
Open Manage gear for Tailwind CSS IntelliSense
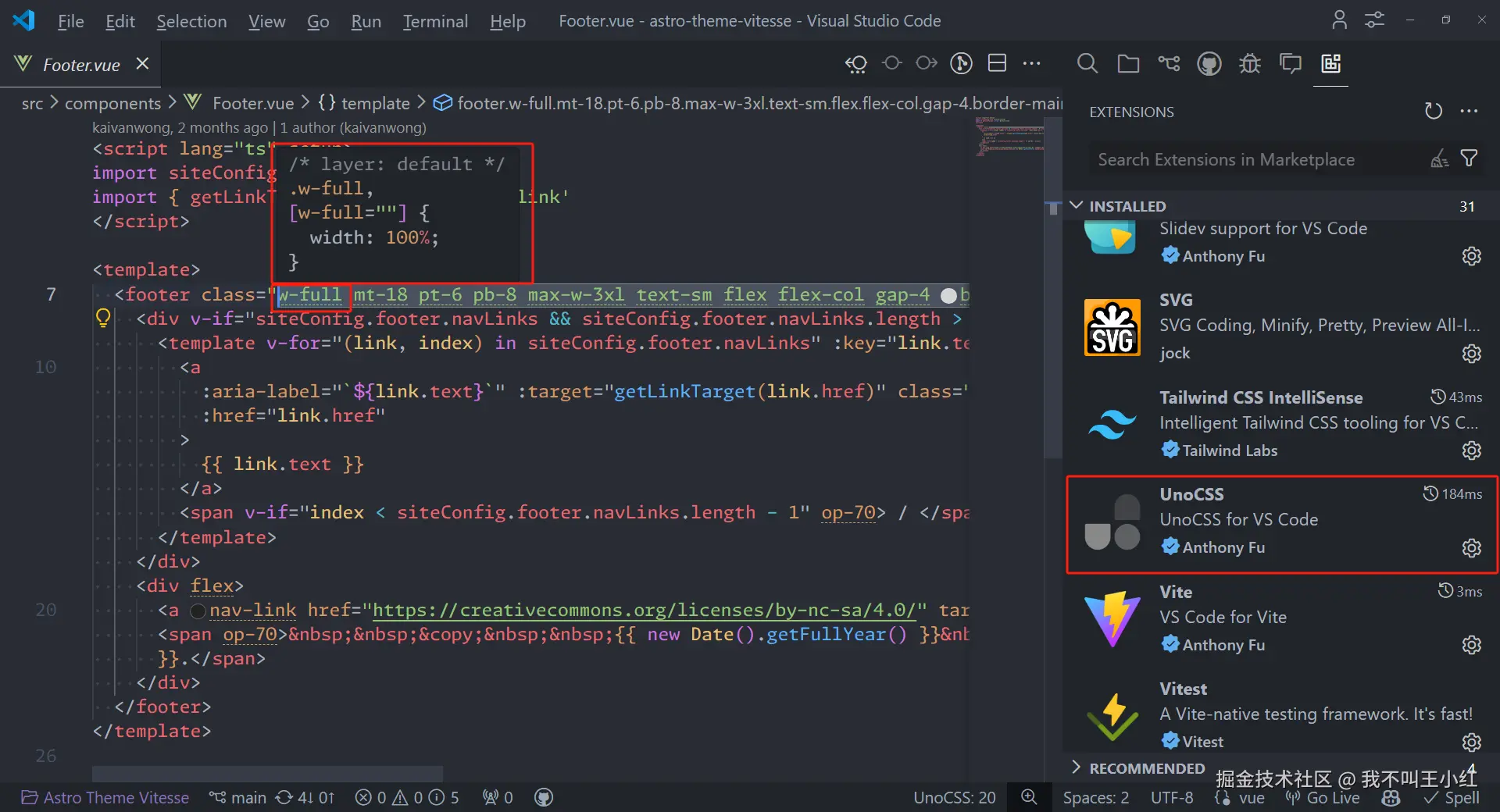coord(1471,451)
